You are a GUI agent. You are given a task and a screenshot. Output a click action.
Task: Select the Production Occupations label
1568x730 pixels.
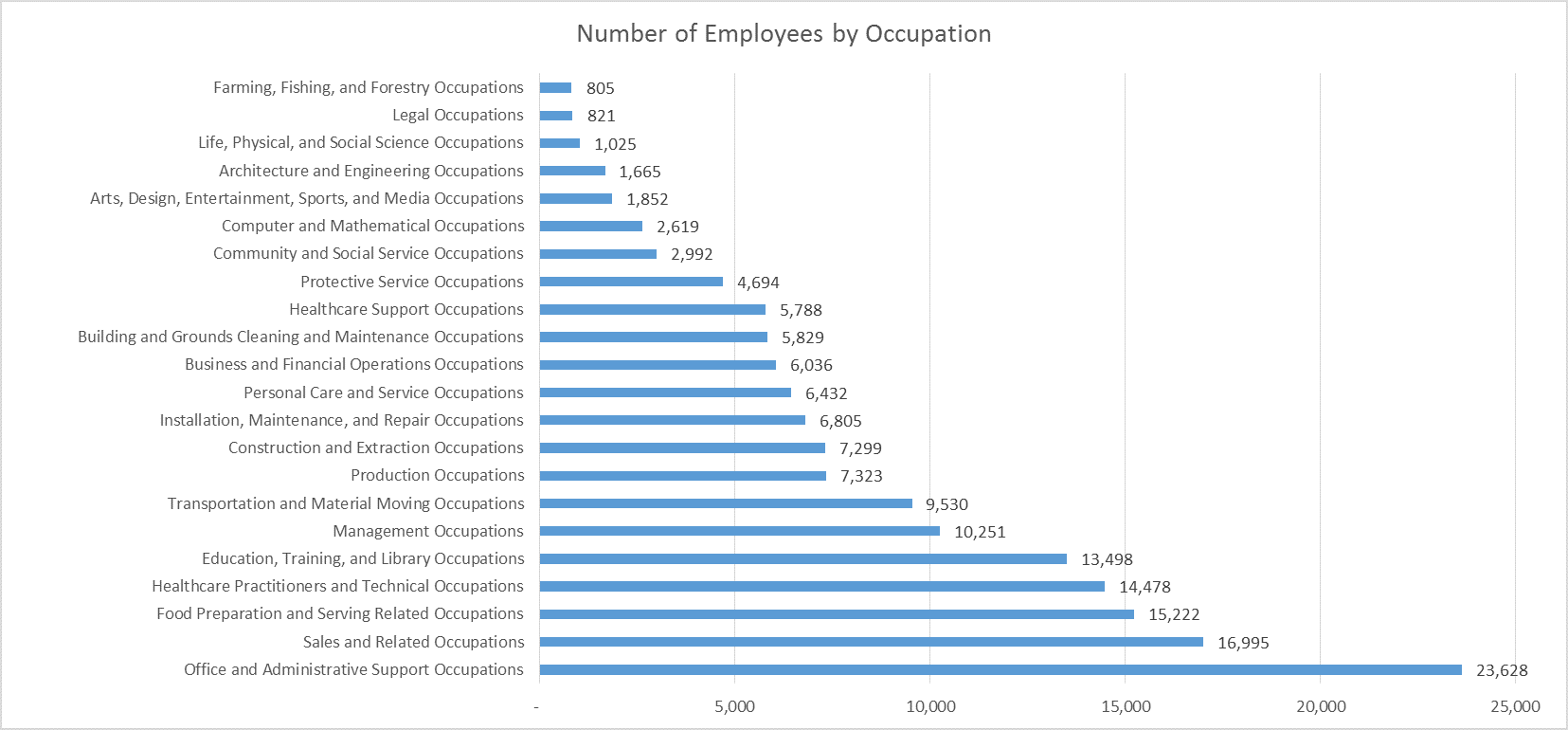tap(437, 475)
